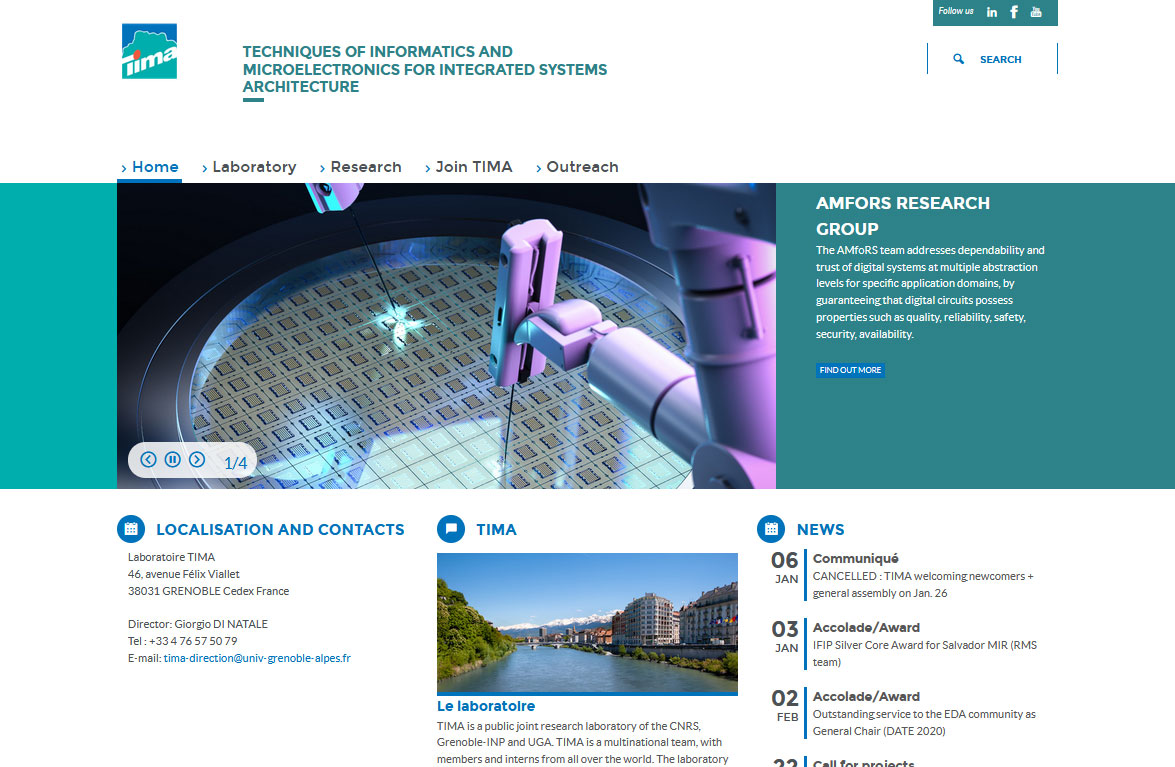
Task: Open the Facebook follow icon
Action: (x=1014, y=12)
